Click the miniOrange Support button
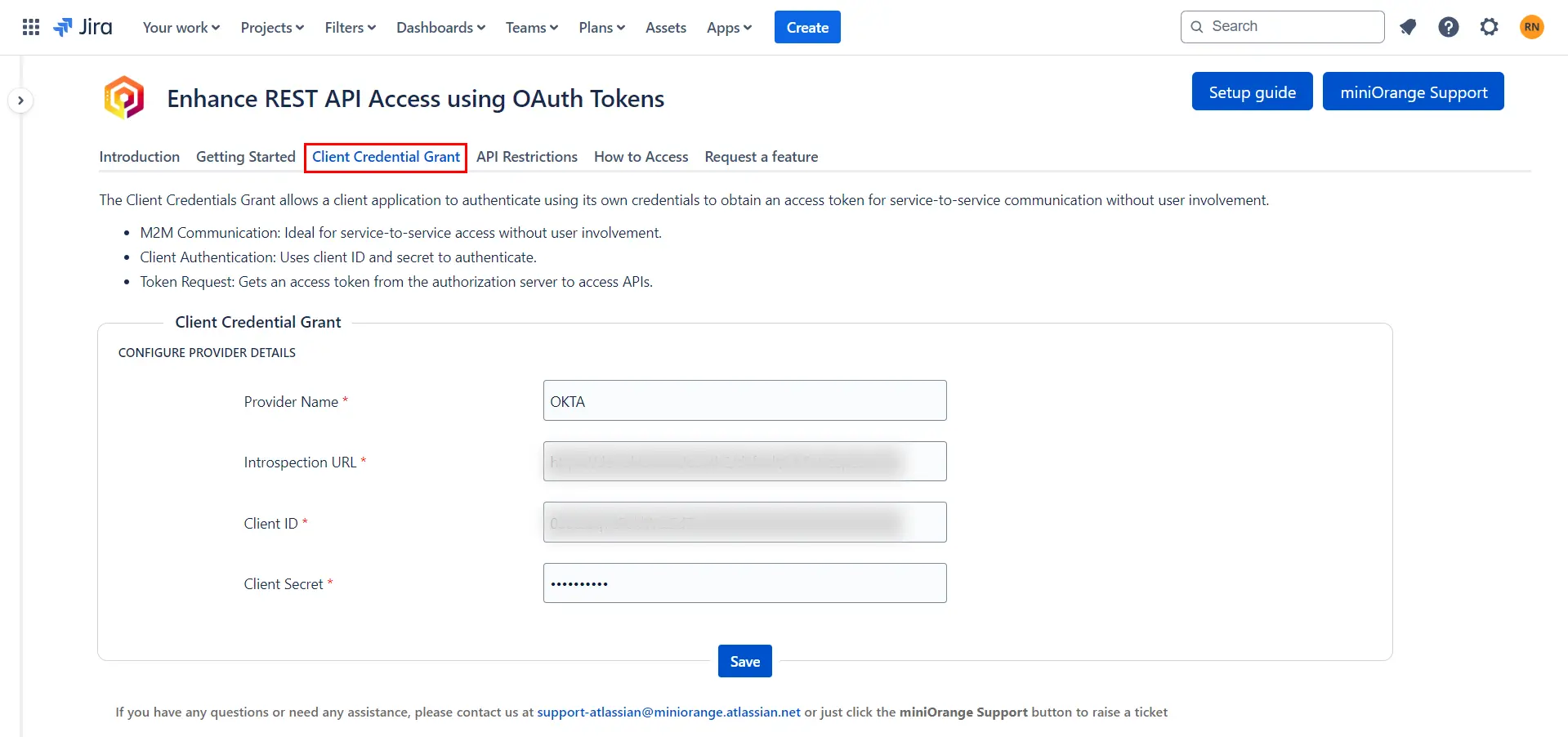The height and width of the screenshot is (737, 1568). pos(1413,92)
